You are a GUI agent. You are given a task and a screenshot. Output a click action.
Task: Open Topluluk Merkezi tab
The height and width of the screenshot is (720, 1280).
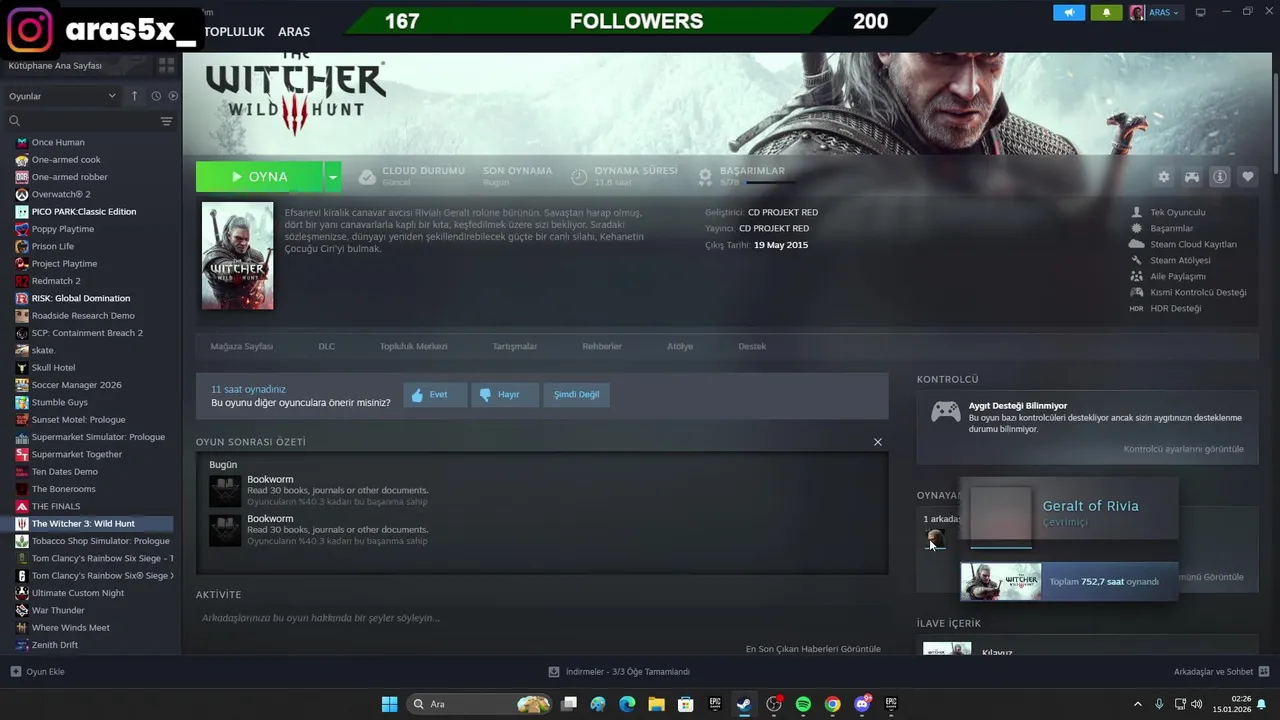click(x=413, y=346)
